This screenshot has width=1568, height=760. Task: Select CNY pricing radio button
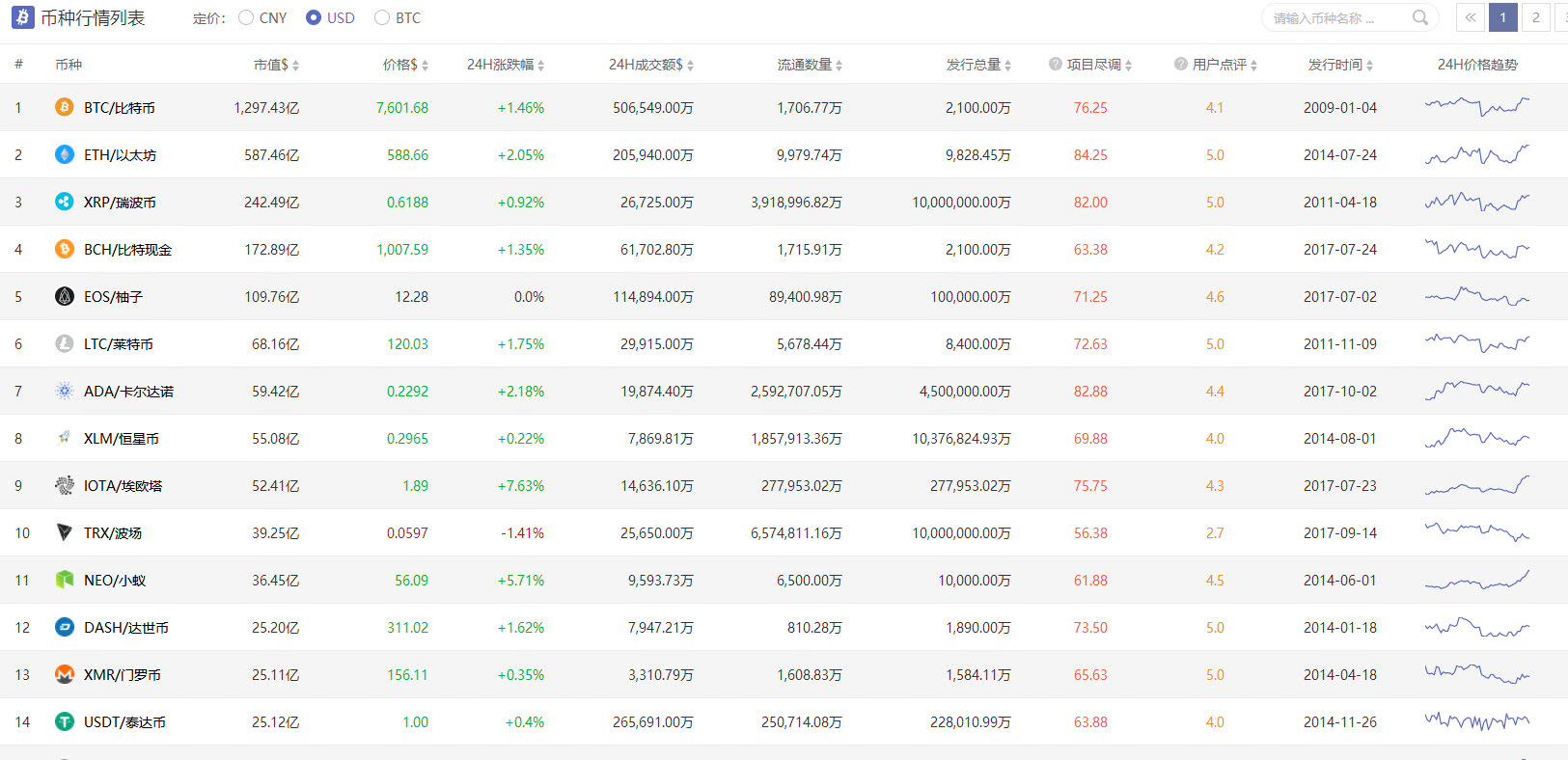(246, 17)
